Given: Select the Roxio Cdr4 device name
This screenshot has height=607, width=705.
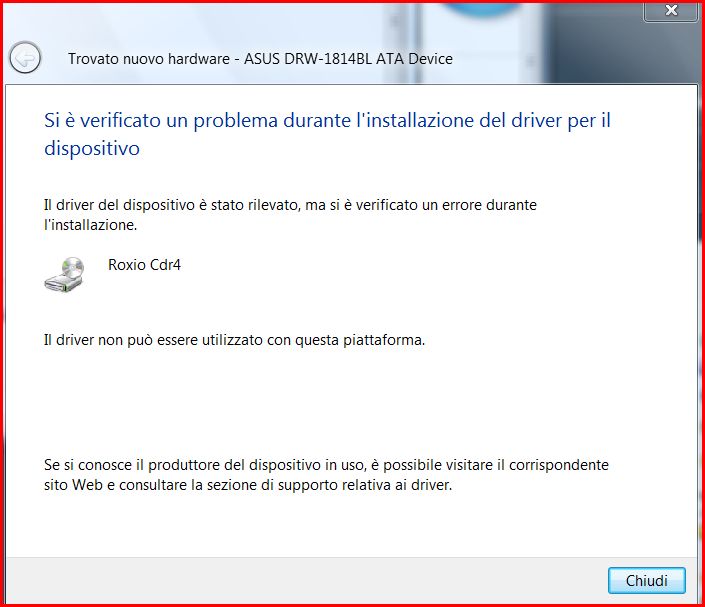Looking at the screenshot, I should click(x=144, y=265).
